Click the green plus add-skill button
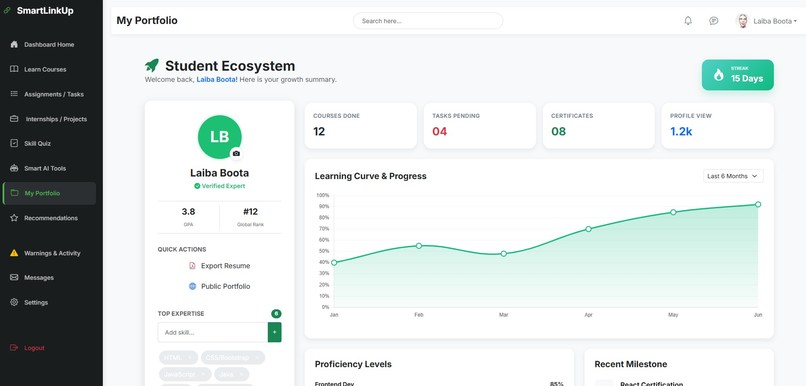This screenshot has width=806, height=386. tap(274, 333)
